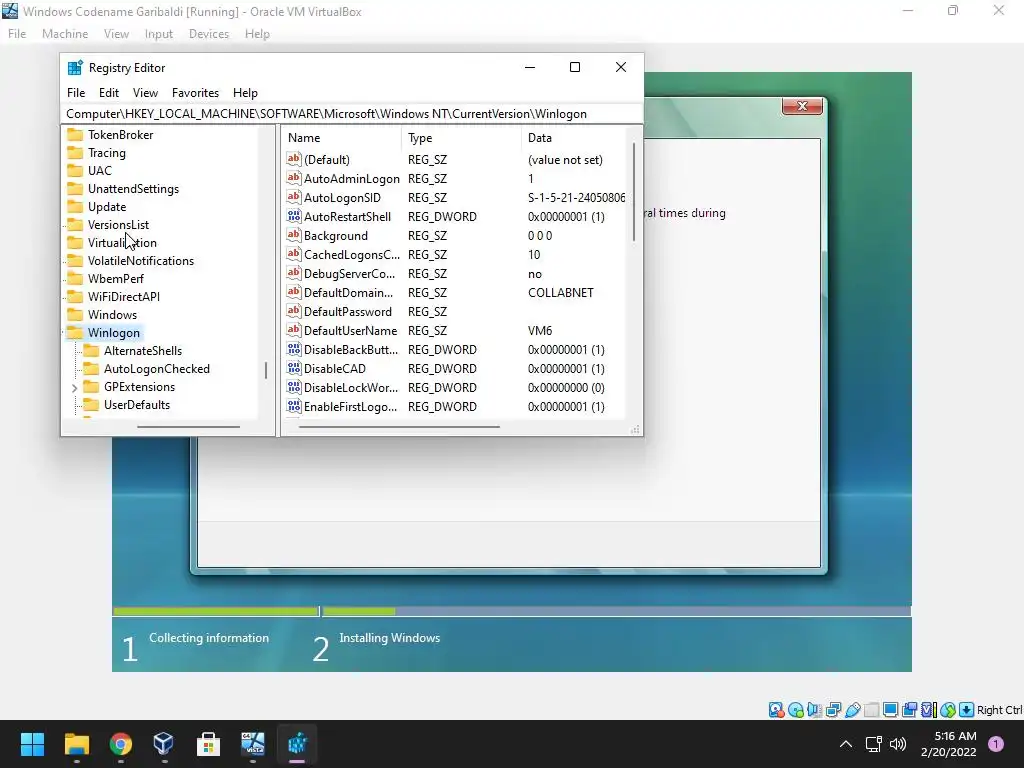Expand the GPExtensions tree node
Viewport: 1024px width, 768px height.
(74, 388)
